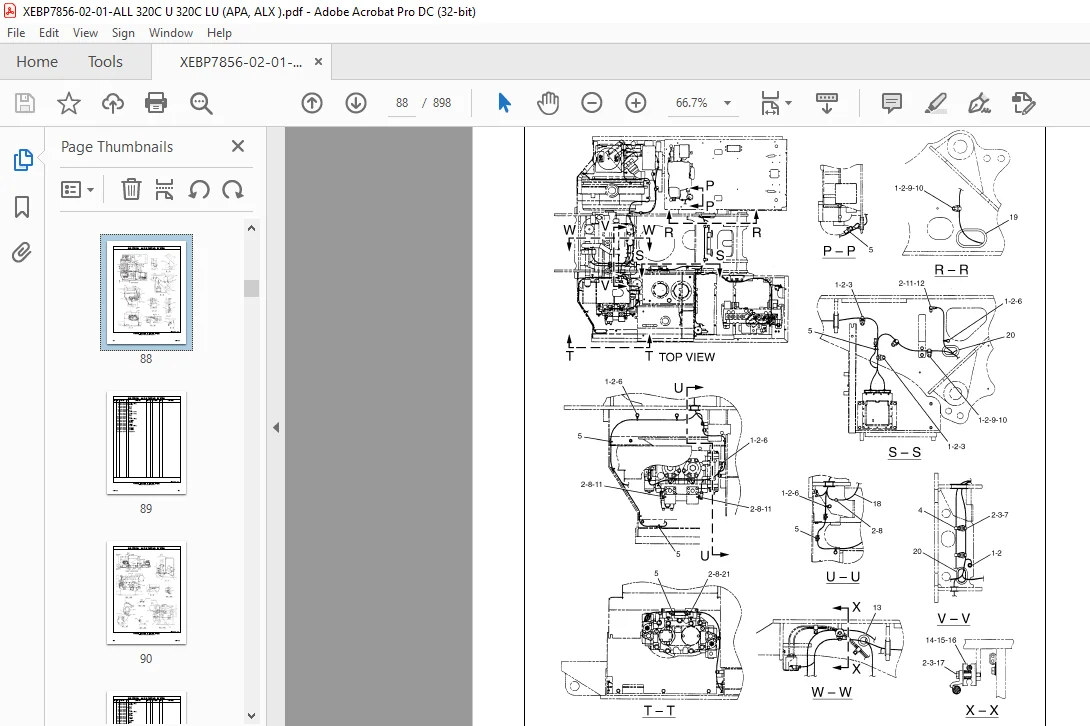The width and height of the screenshot is (1090, 726).
Task: Click the Stamp/edit tool icon
Action: tap(1023, 103)
